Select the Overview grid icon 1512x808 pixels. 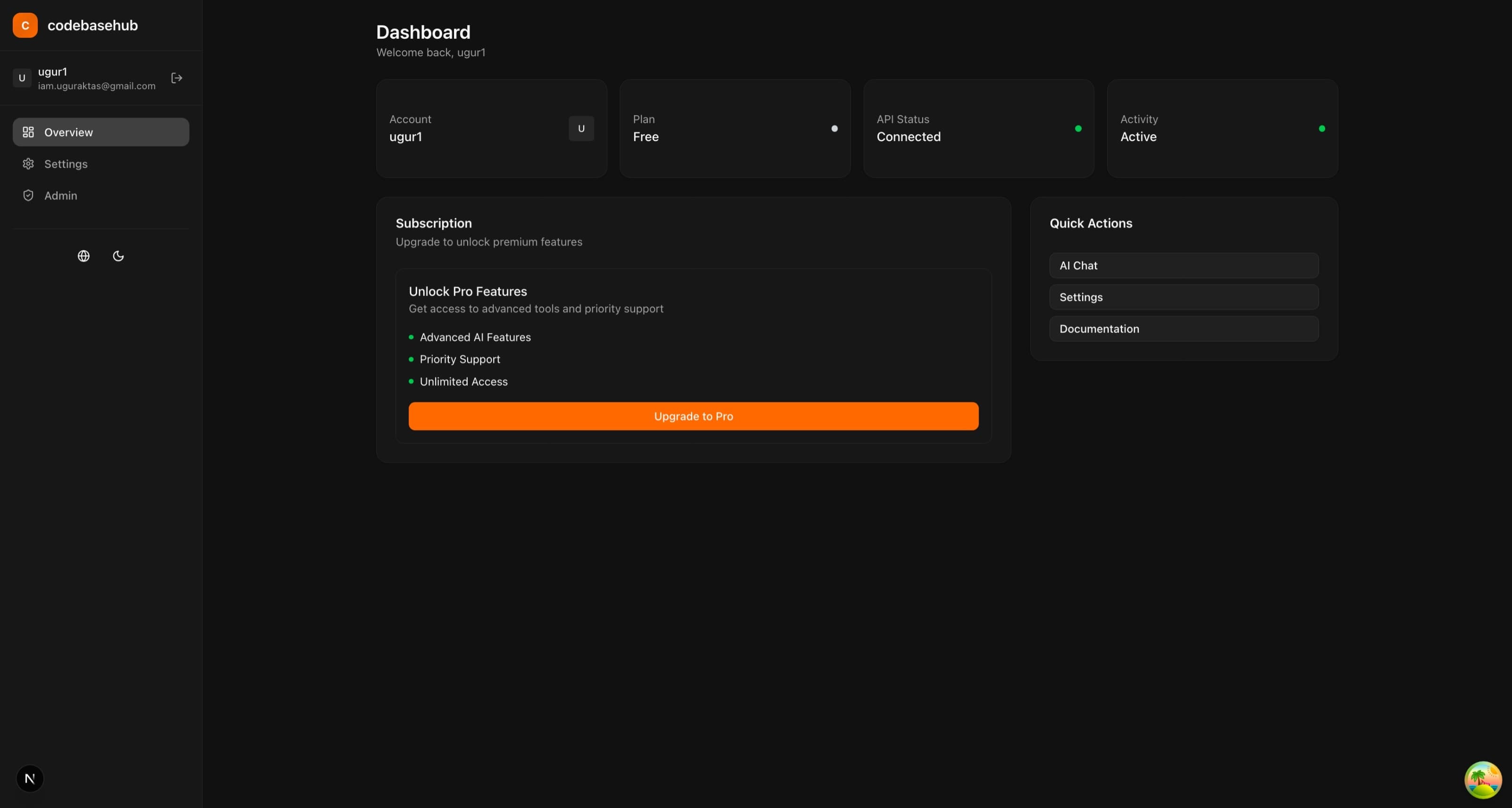point(29,132)
